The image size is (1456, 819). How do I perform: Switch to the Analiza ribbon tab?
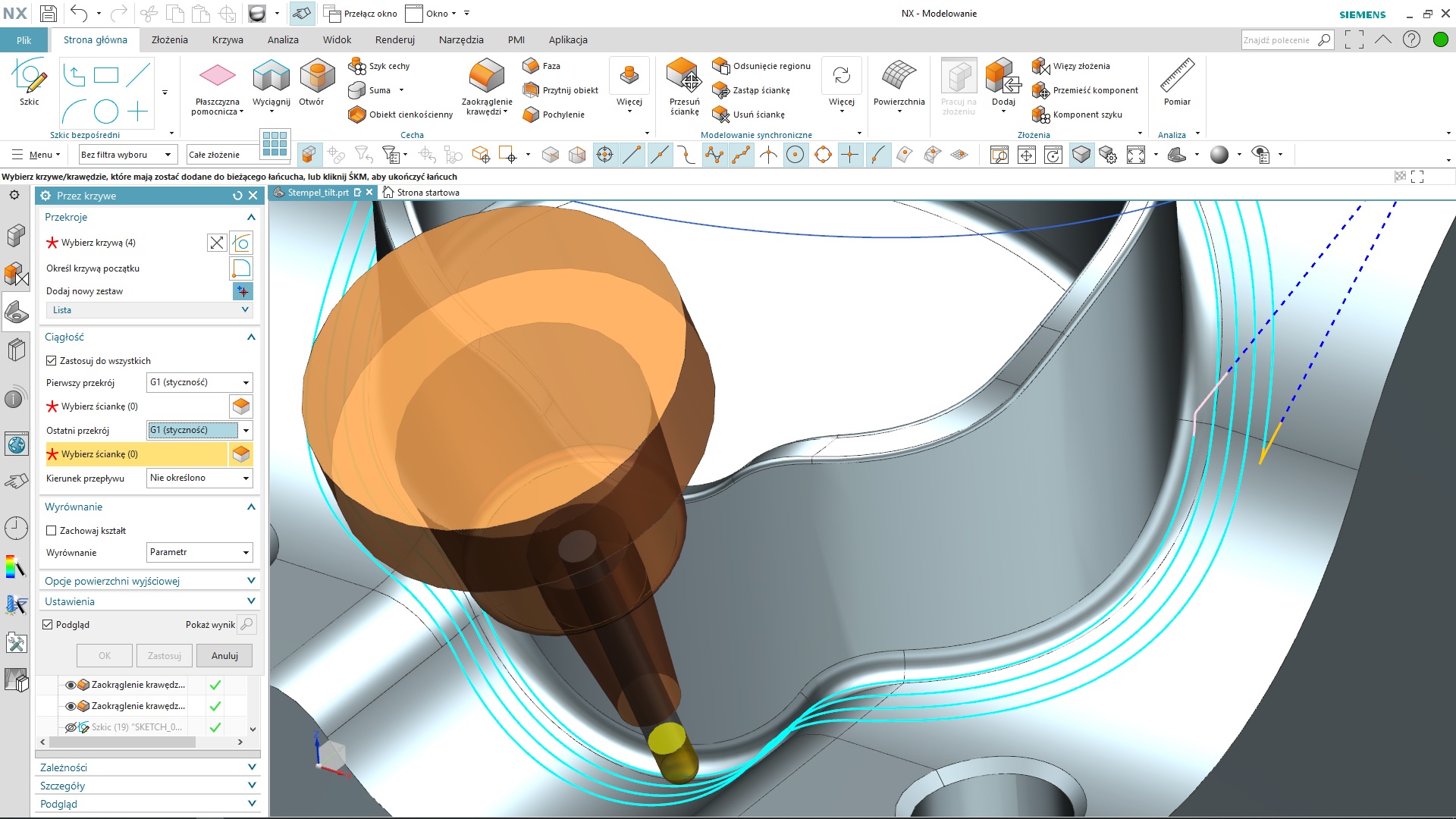(x=283, y=40)
